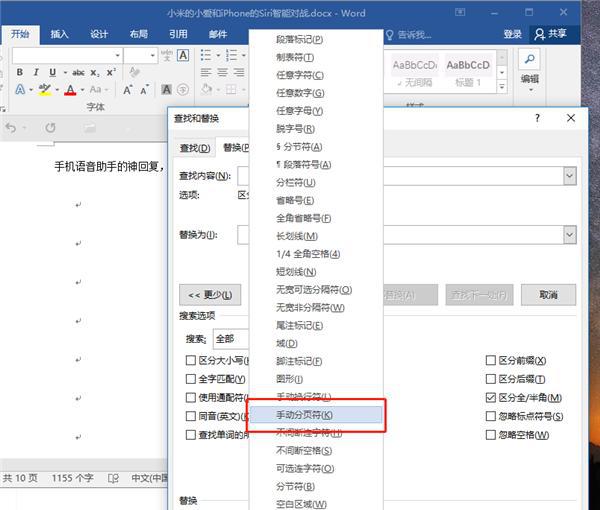
Task: Click the numbering list icon
Action: (x=231, y=55)
